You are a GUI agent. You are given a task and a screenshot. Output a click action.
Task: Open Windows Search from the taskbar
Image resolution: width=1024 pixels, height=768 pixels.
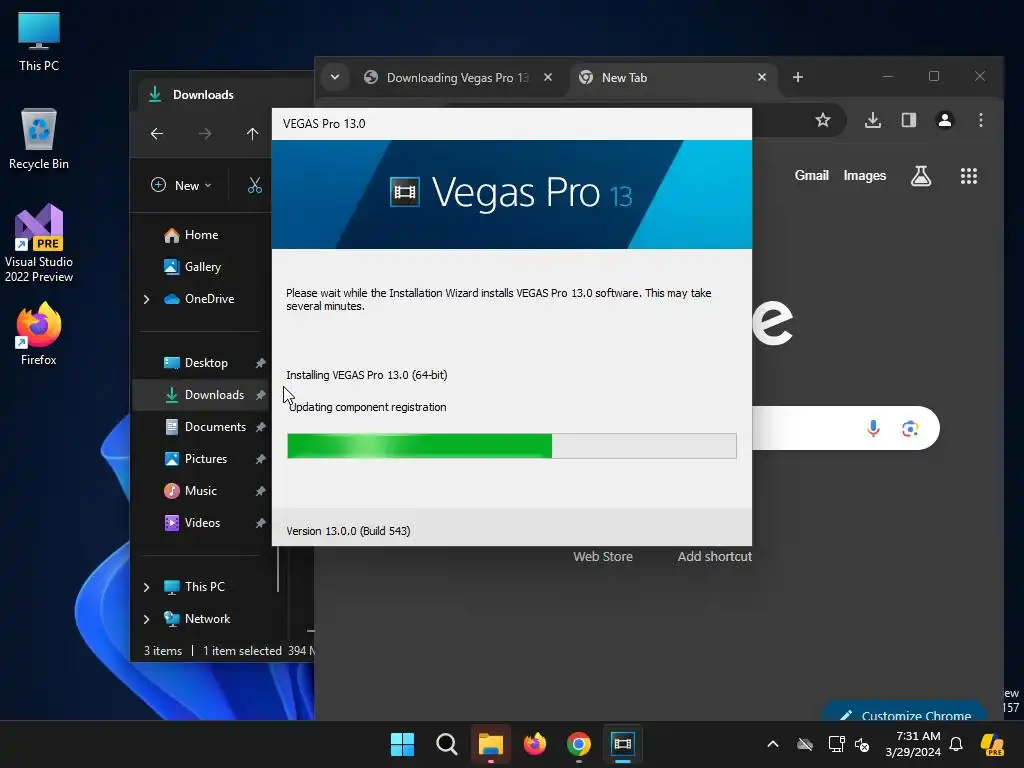(x=447, y=744)
